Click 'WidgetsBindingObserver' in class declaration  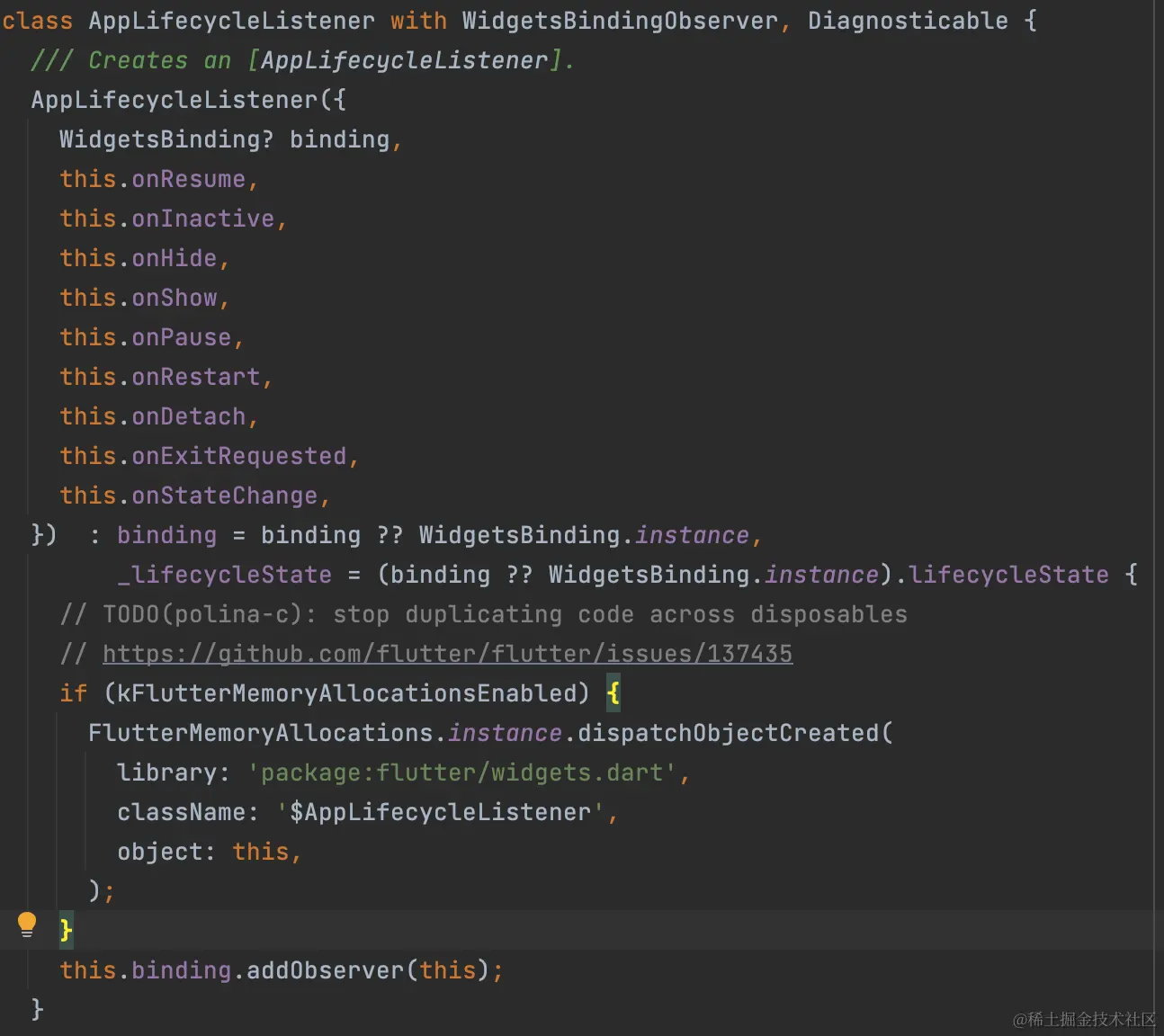point(620,21)
